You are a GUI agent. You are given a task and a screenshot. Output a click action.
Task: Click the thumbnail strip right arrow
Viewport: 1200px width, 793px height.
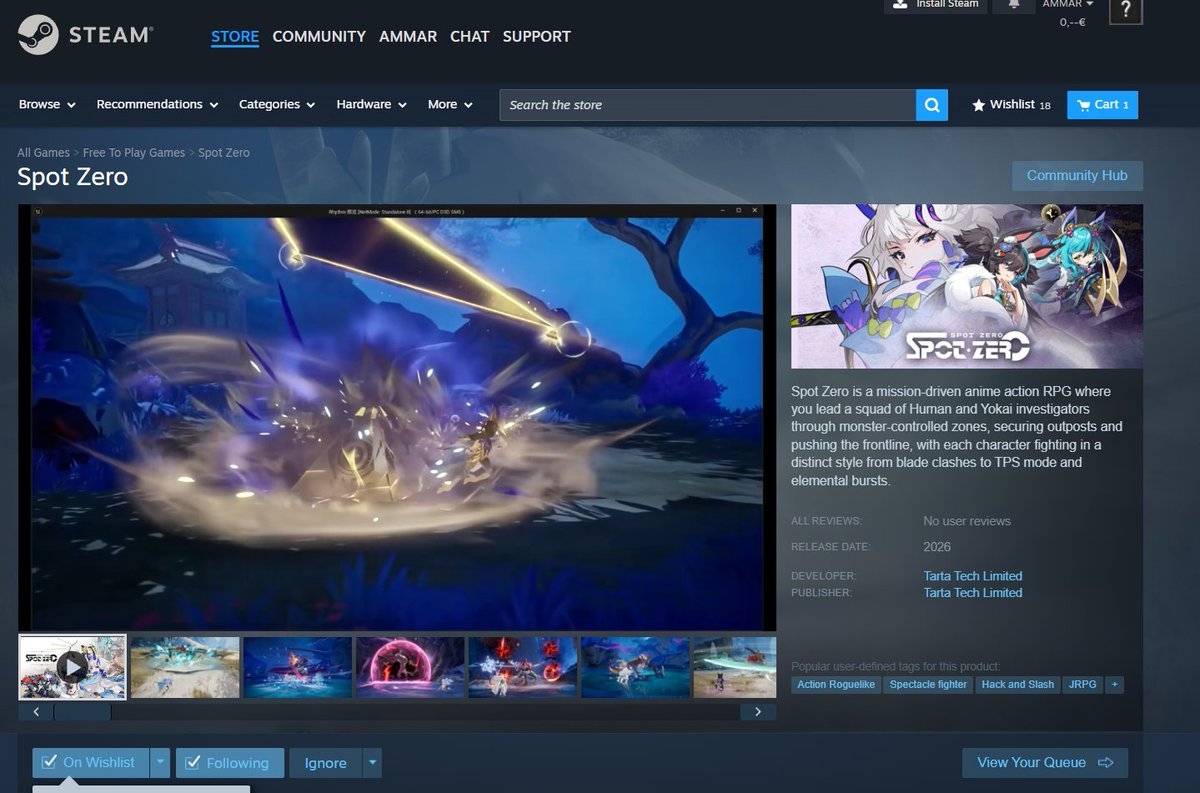pos(758,712)
